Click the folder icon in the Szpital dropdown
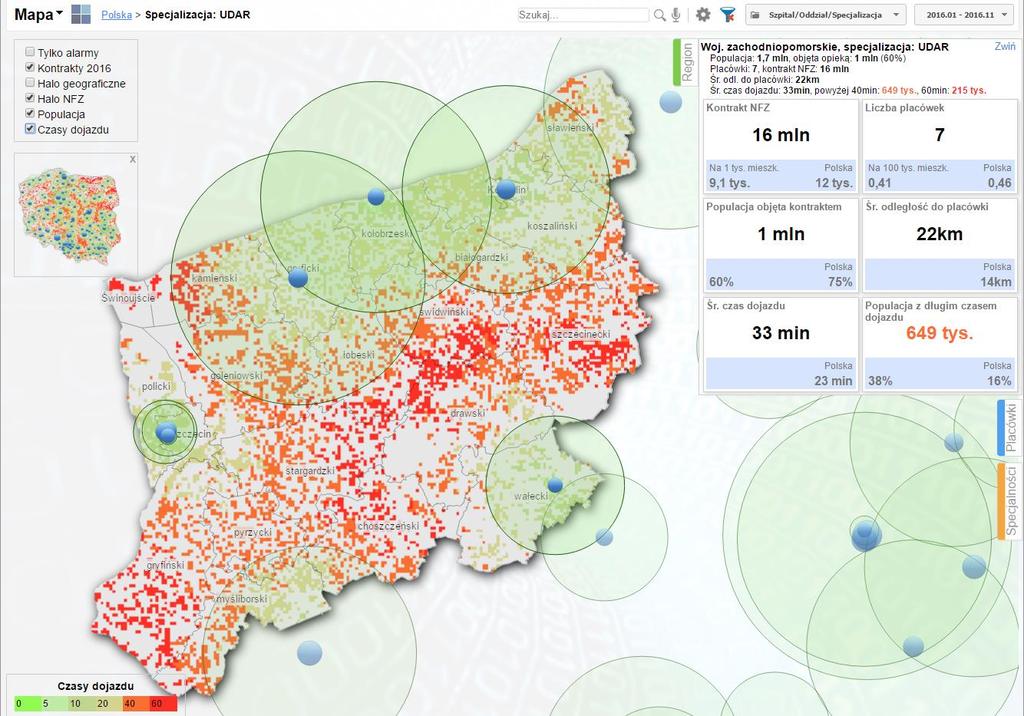Image resolution: width=1024 pixels, height=716 pixels. pyautogui.click(x=755, y=15)
